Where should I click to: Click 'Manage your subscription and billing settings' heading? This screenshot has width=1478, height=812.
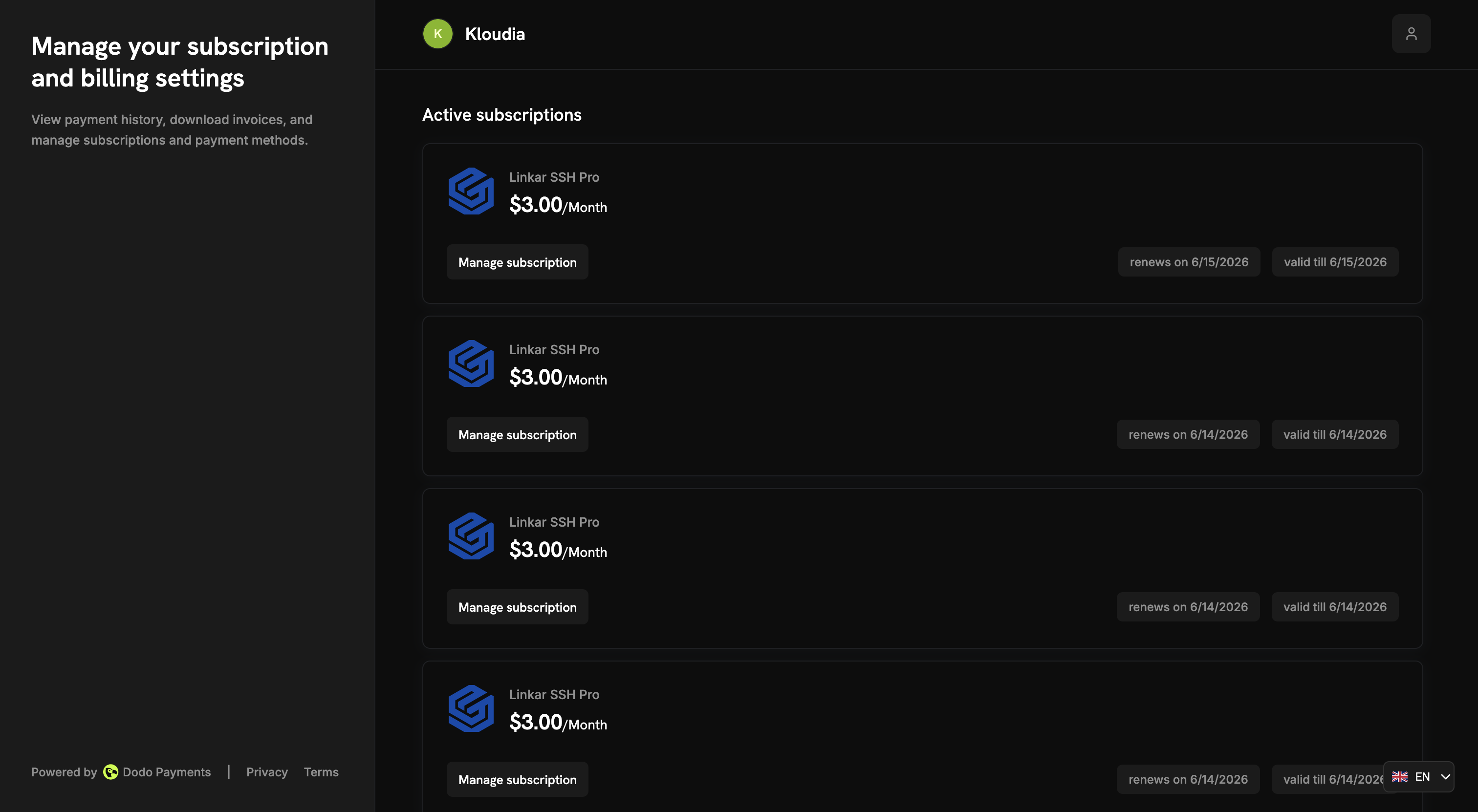pos(179,62)
